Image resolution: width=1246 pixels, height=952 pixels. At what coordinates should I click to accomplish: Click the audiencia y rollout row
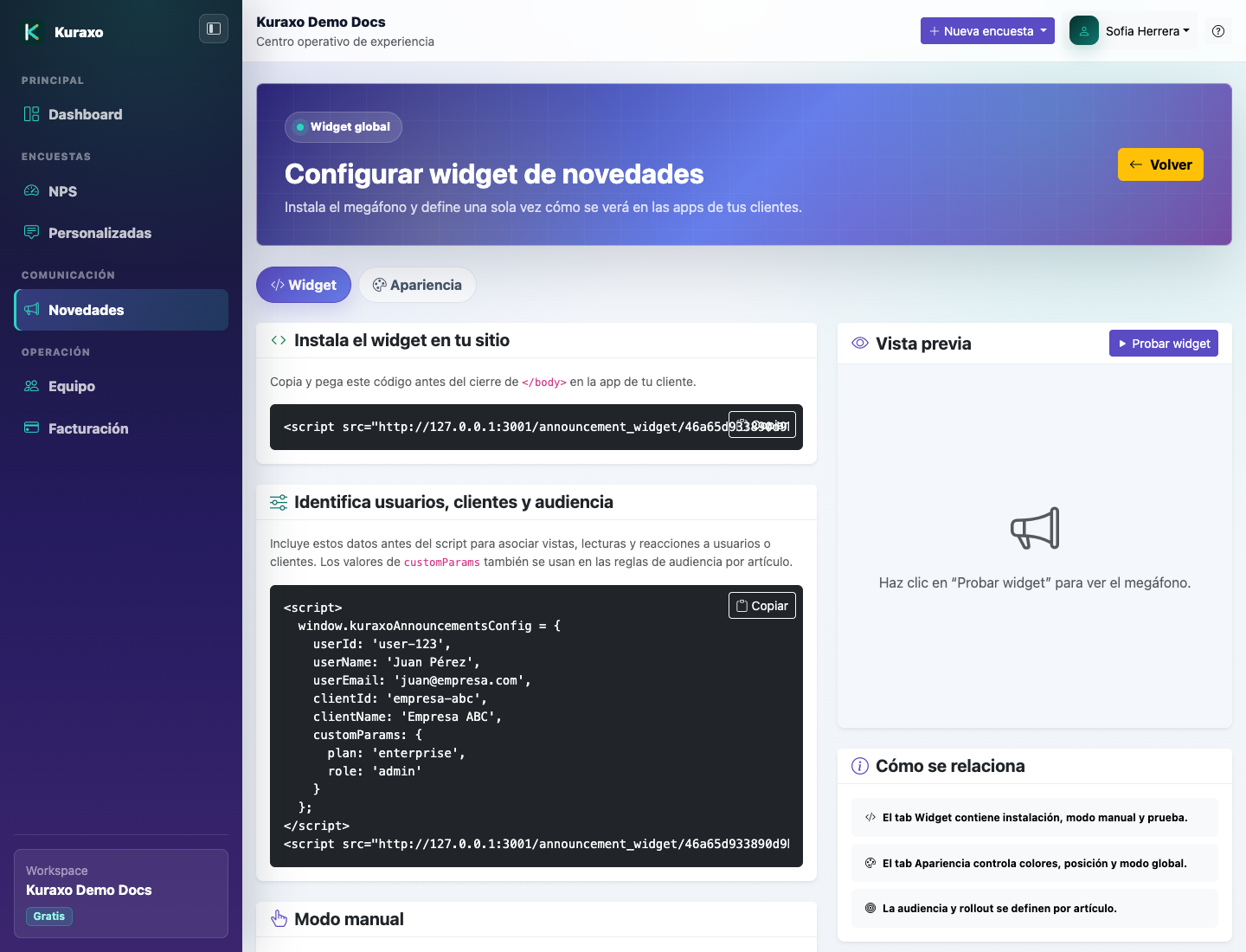[x=1035, y=909]
